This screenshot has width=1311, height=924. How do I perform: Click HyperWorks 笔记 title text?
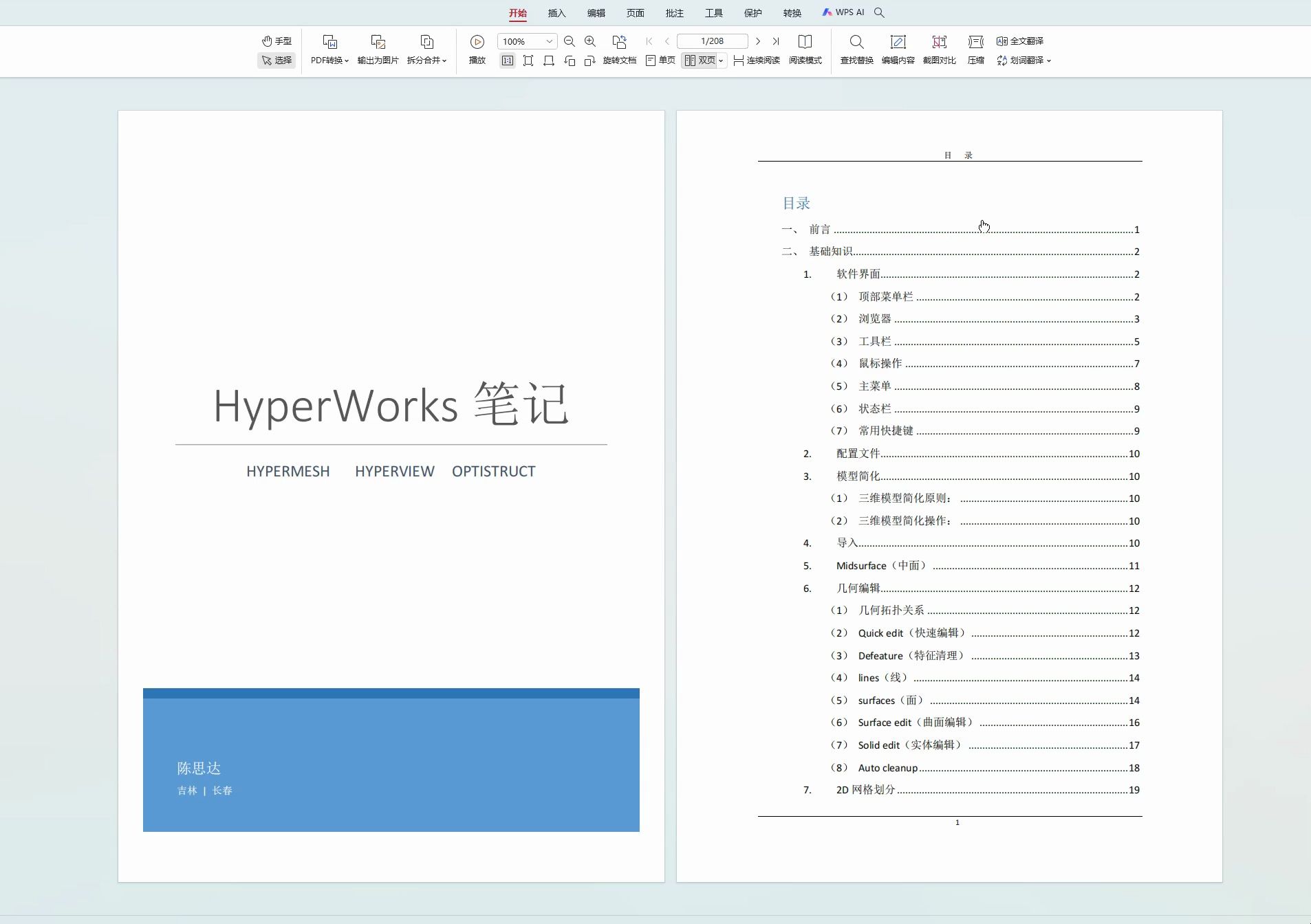click(x=391, y=405)
